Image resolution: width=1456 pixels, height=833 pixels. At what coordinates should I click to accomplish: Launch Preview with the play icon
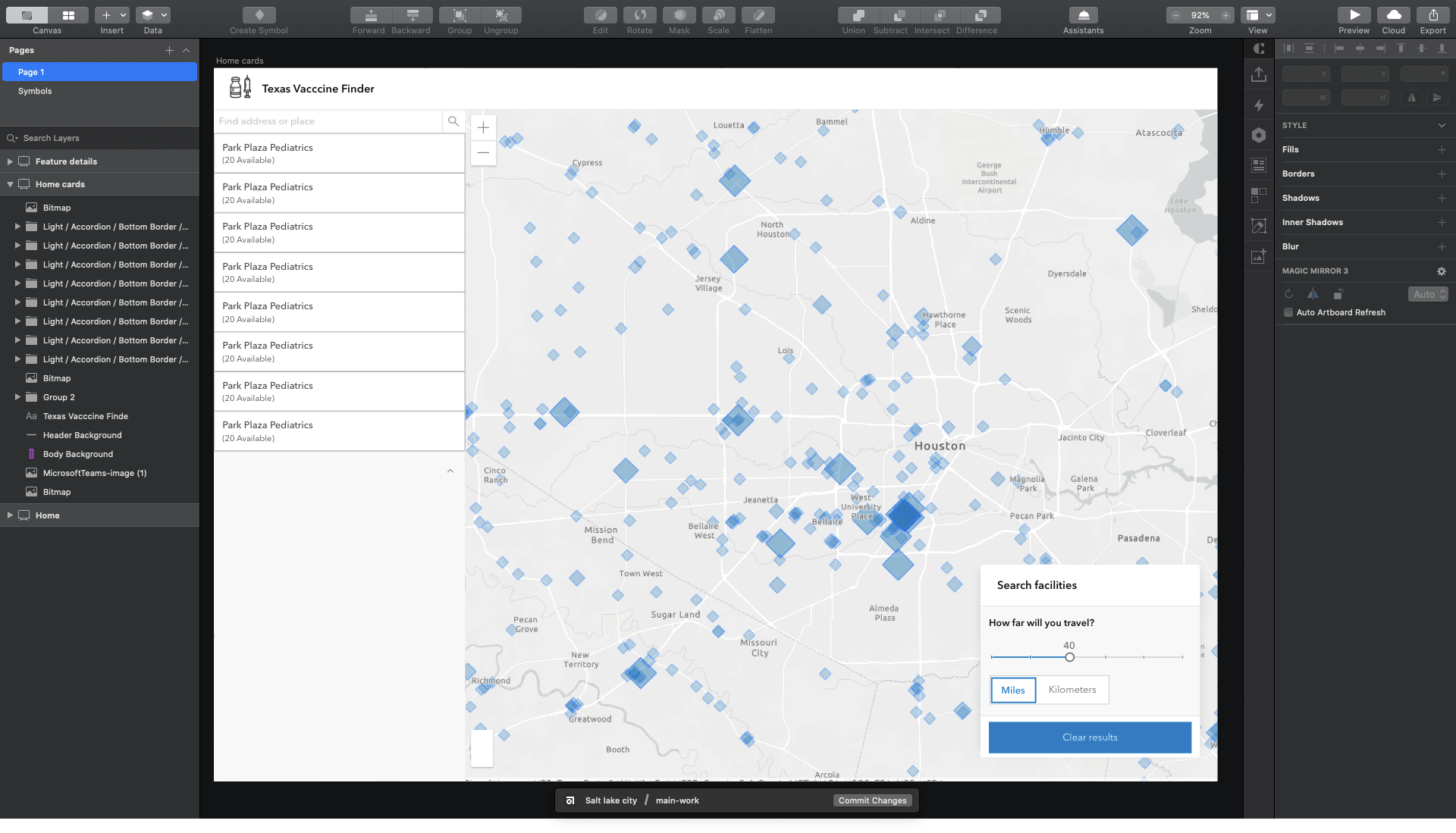coord(1354,15)
